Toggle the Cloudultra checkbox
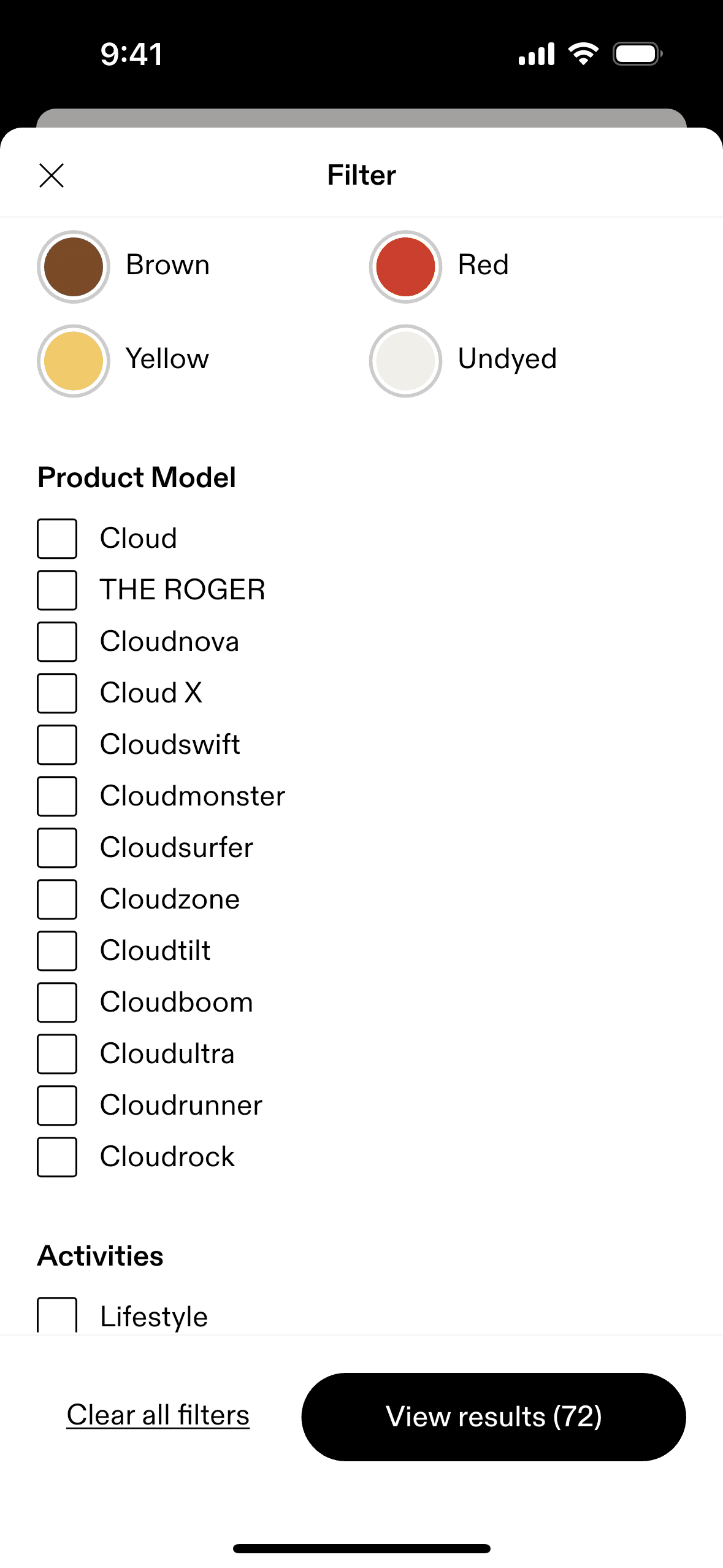Image resolution: width=723 pixels, height=1568 pixels. tap(57, 1054)
